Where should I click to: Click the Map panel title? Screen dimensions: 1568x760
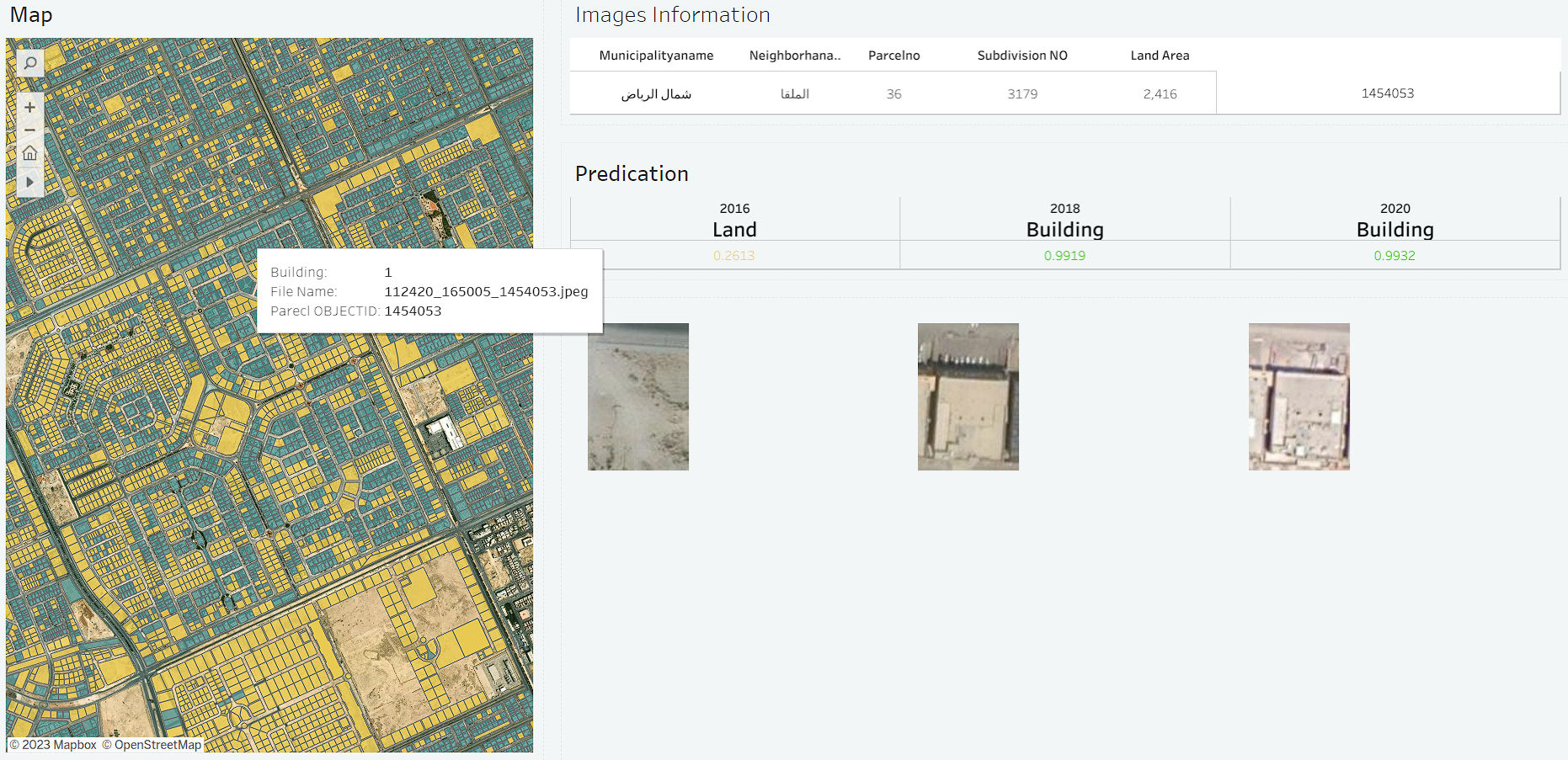coord(31,15)
